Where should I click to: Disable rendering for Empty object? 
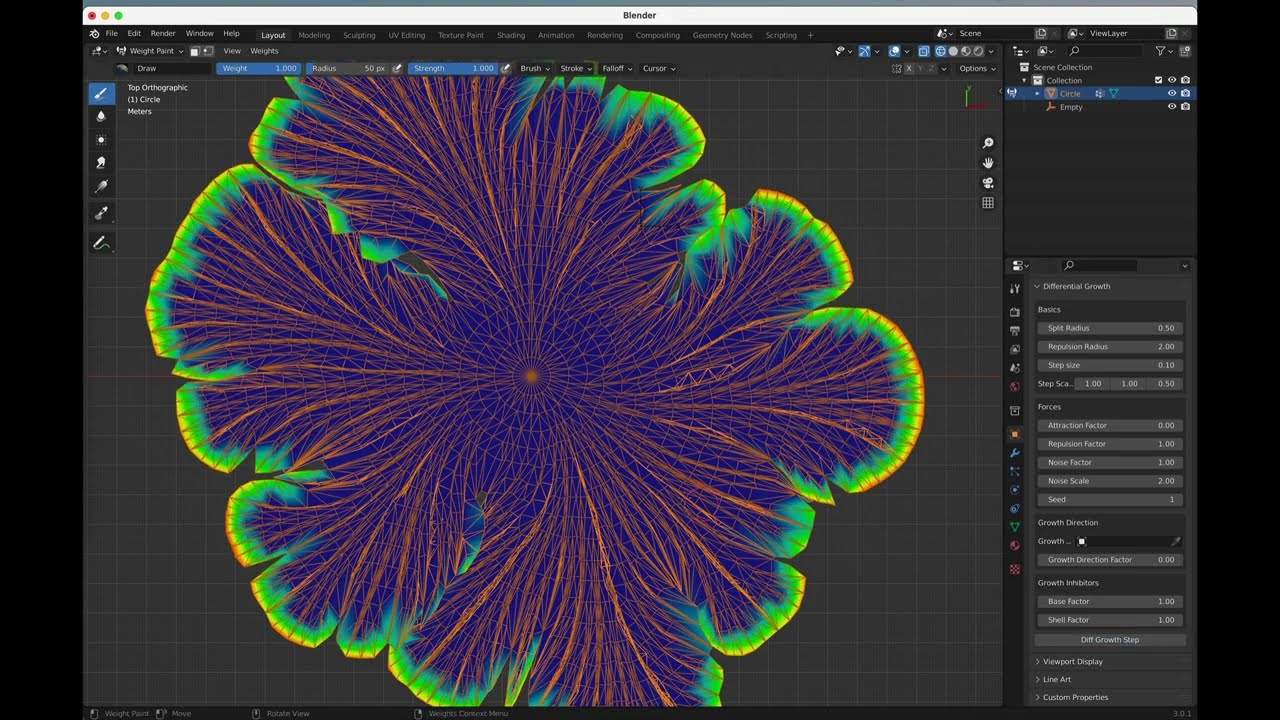(x=1185, y=107)
